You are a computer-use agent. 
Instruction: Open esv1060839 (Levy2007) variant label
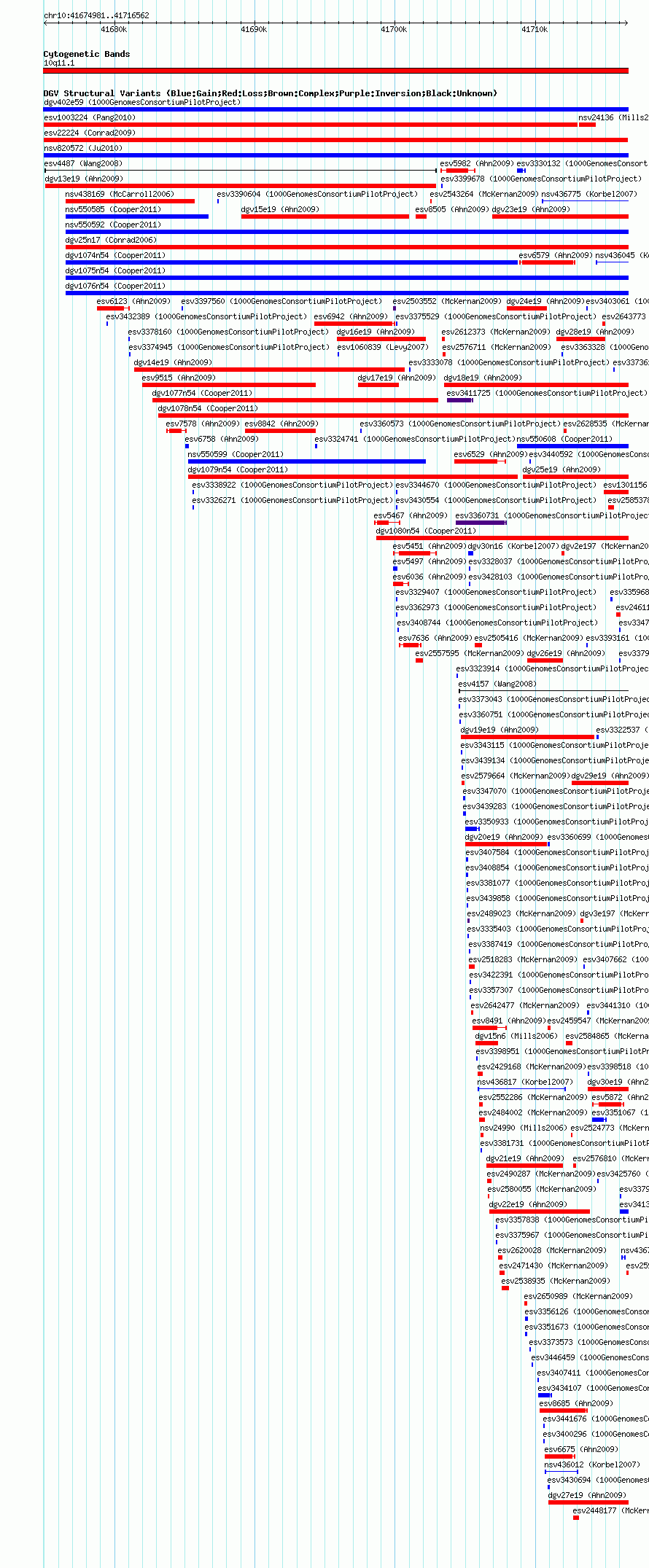383,347
